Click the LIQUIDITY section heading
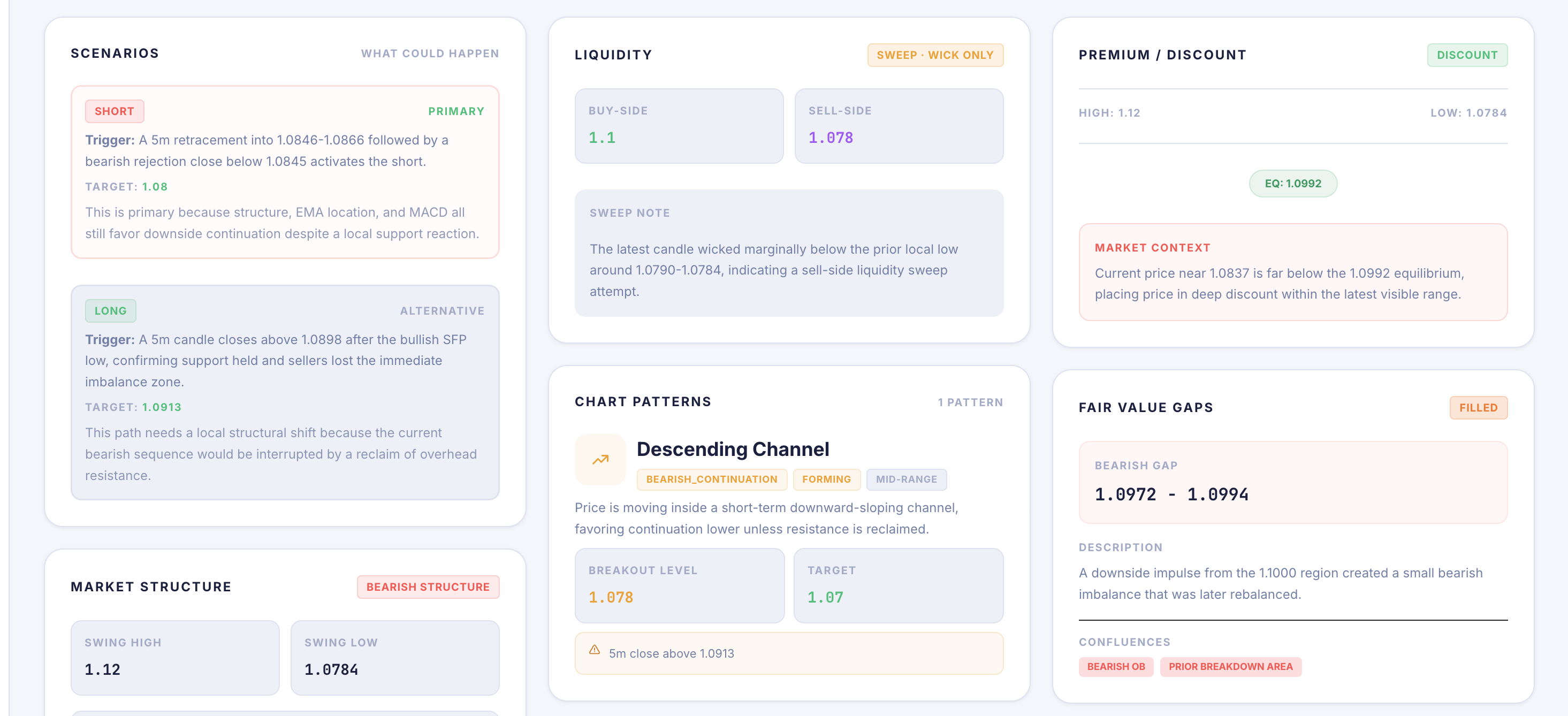Image resolution: width=1568 pixels, height=716 pixels. click(x=613, y=55)
